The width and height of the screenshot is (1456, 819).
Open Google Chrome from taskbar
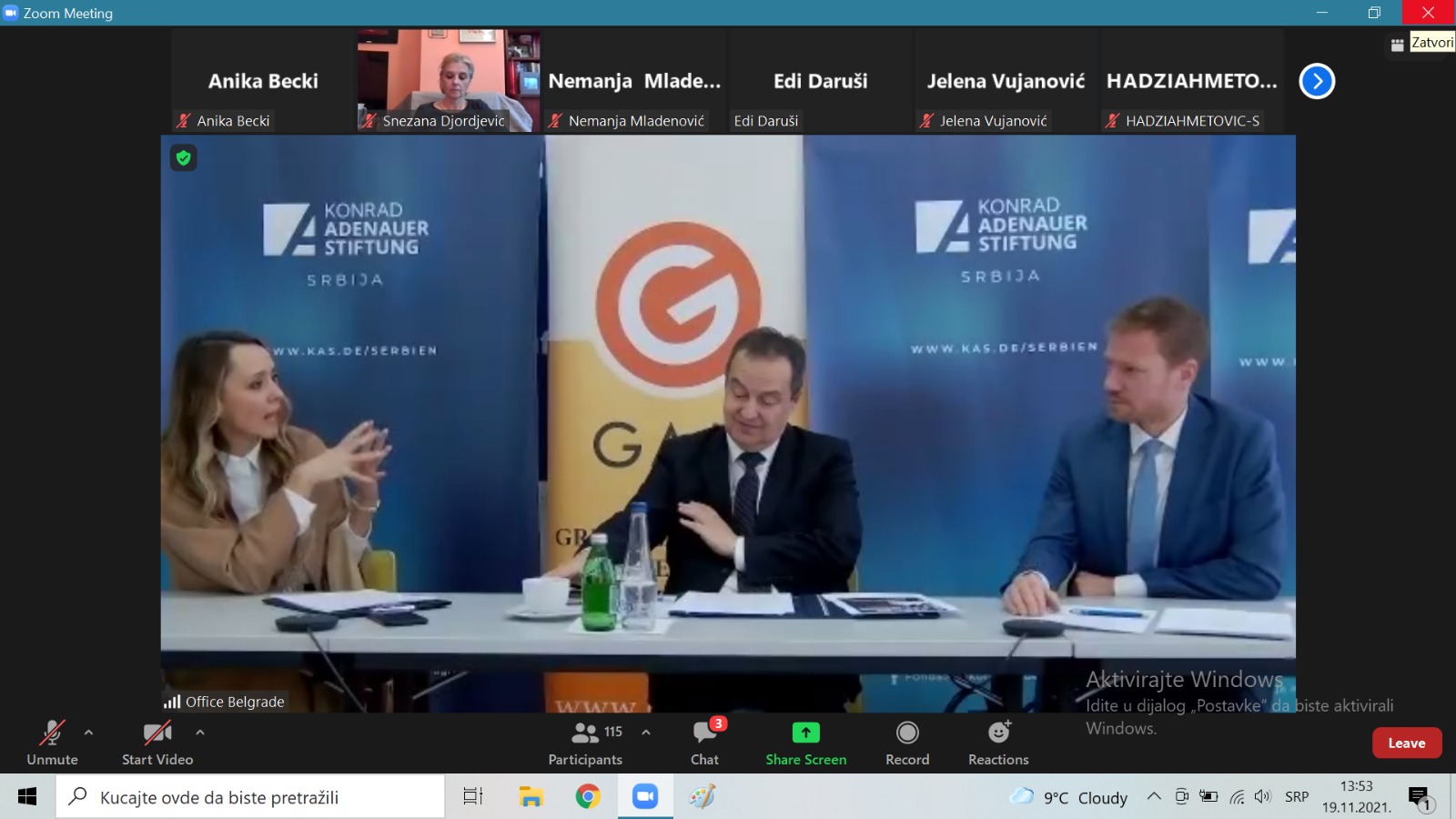(588, 797)
